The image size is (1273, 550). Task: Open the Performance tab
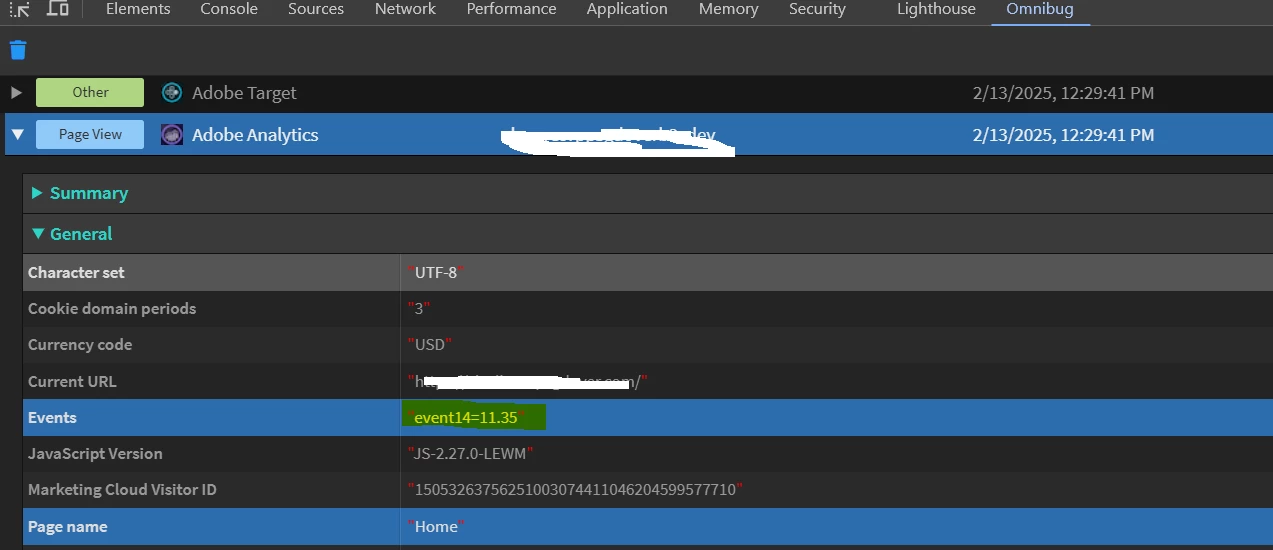(x=511, y=9)
